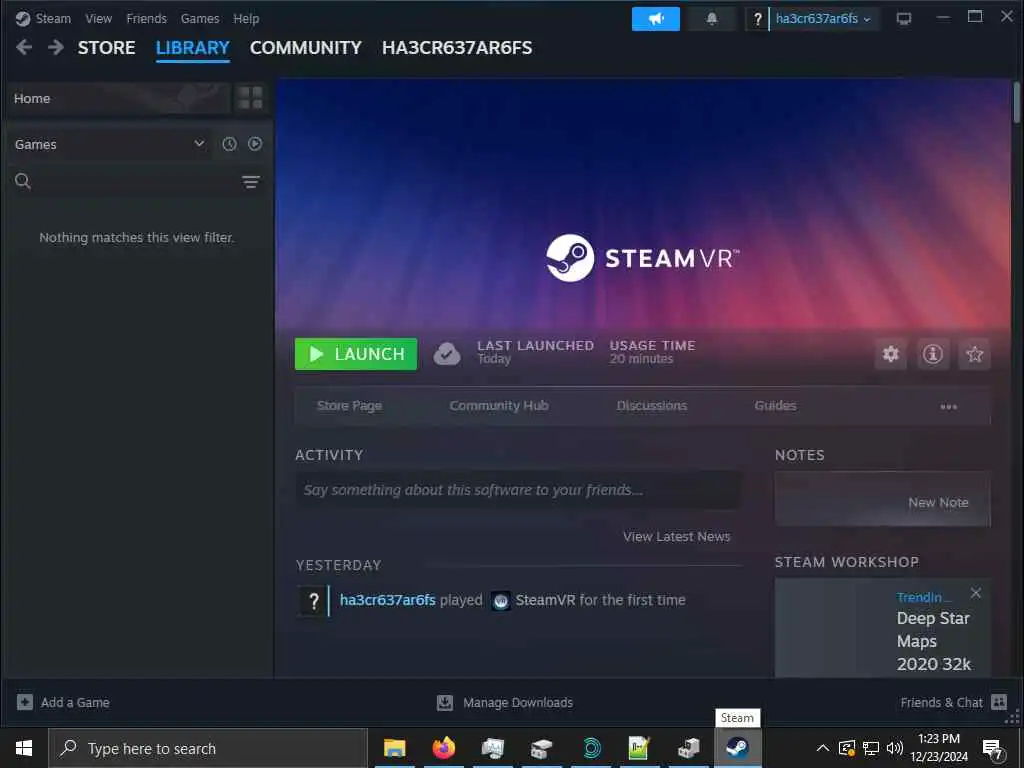This screenshot has height=768, width=1024.
Task: Switch to the LIBRARY tab
Action: coord(193,48)
